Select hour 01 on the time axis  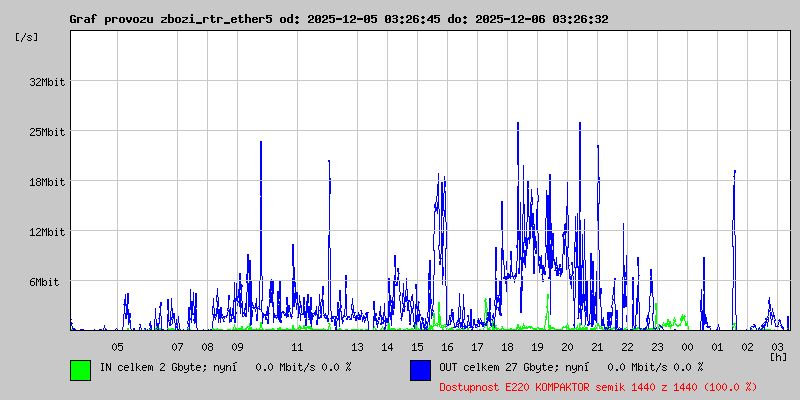coord(717,347)
